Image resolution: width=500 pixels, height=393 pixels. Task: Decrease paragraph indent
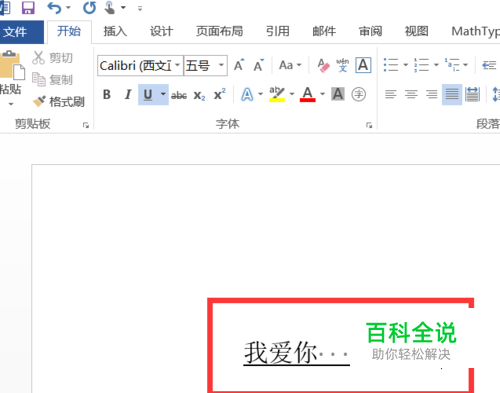pos(489,65)
